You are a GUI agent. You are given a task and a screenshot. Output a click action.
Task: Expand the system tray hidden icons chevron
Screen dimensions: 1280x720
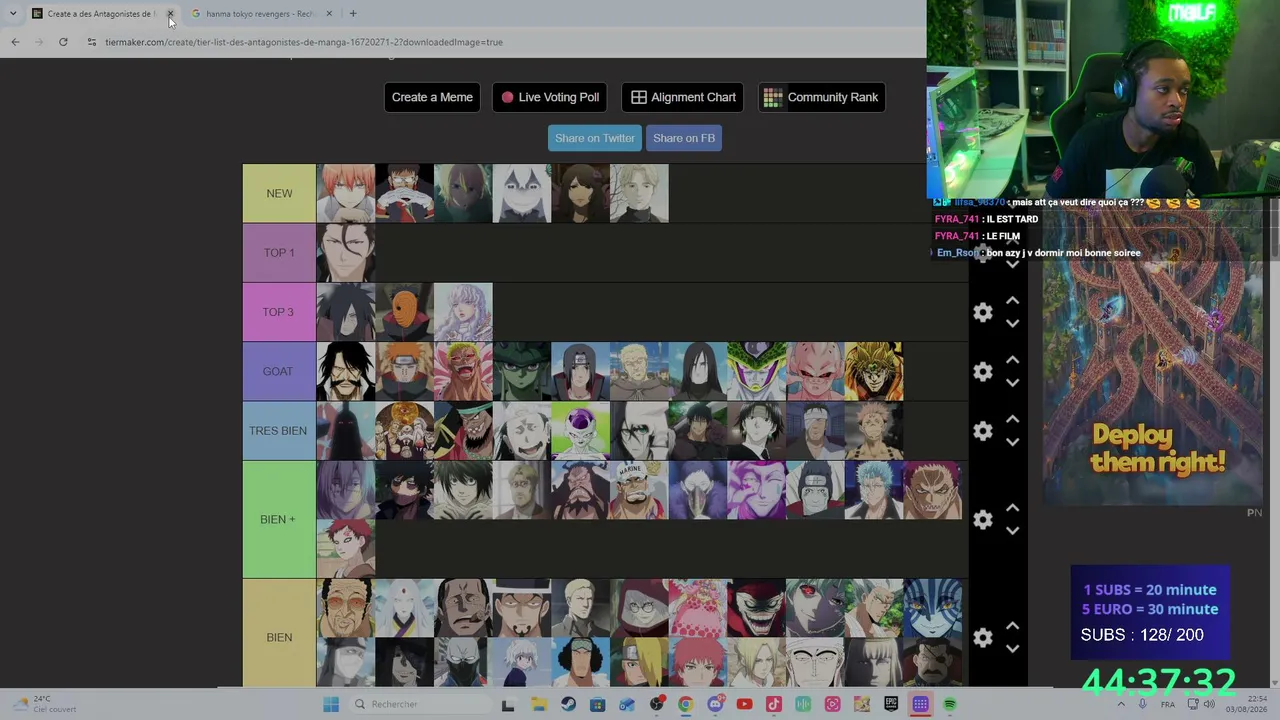1123,704
